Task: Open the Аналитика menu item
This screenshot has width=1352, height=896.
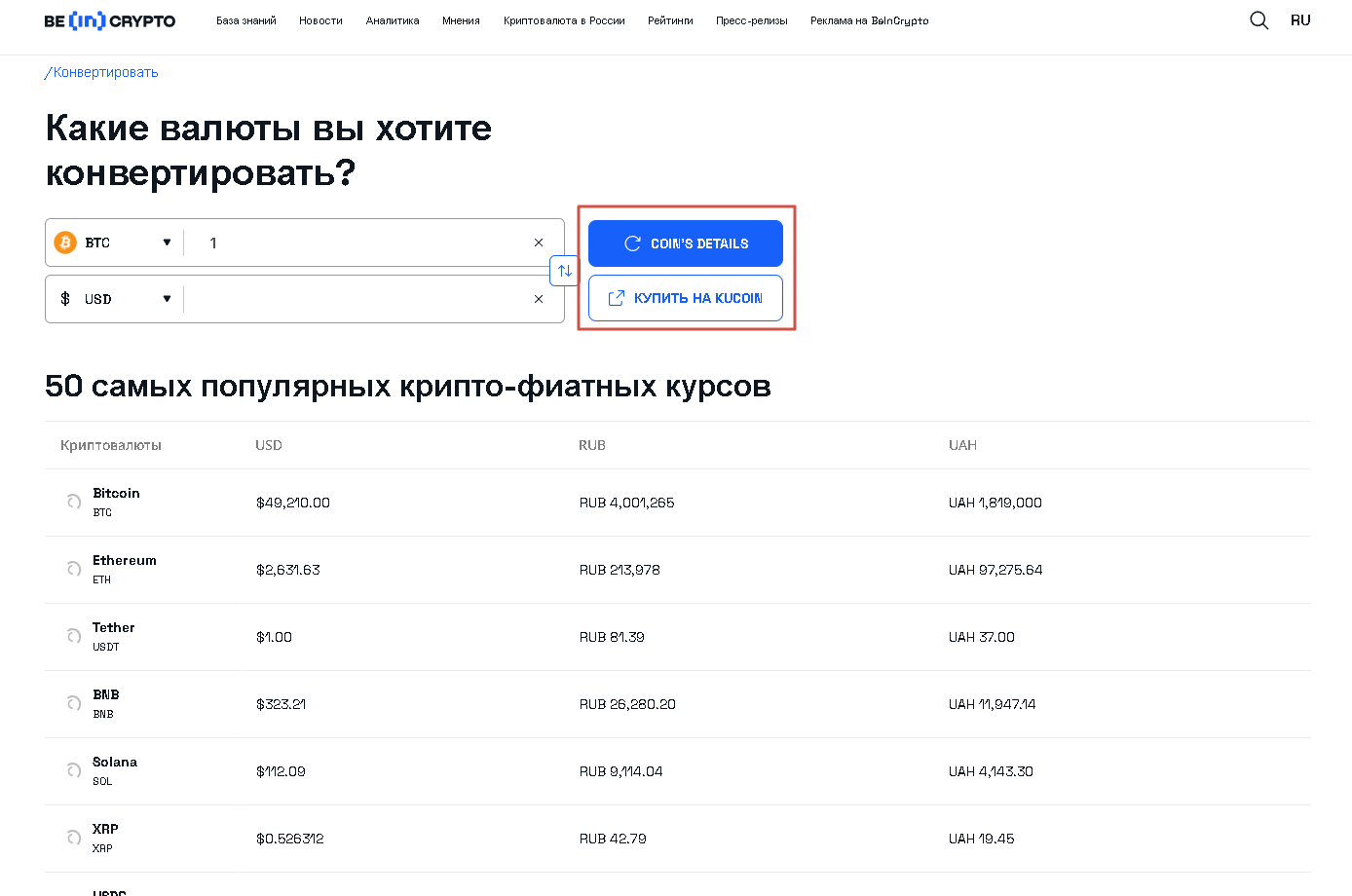Action: point(393,20)
